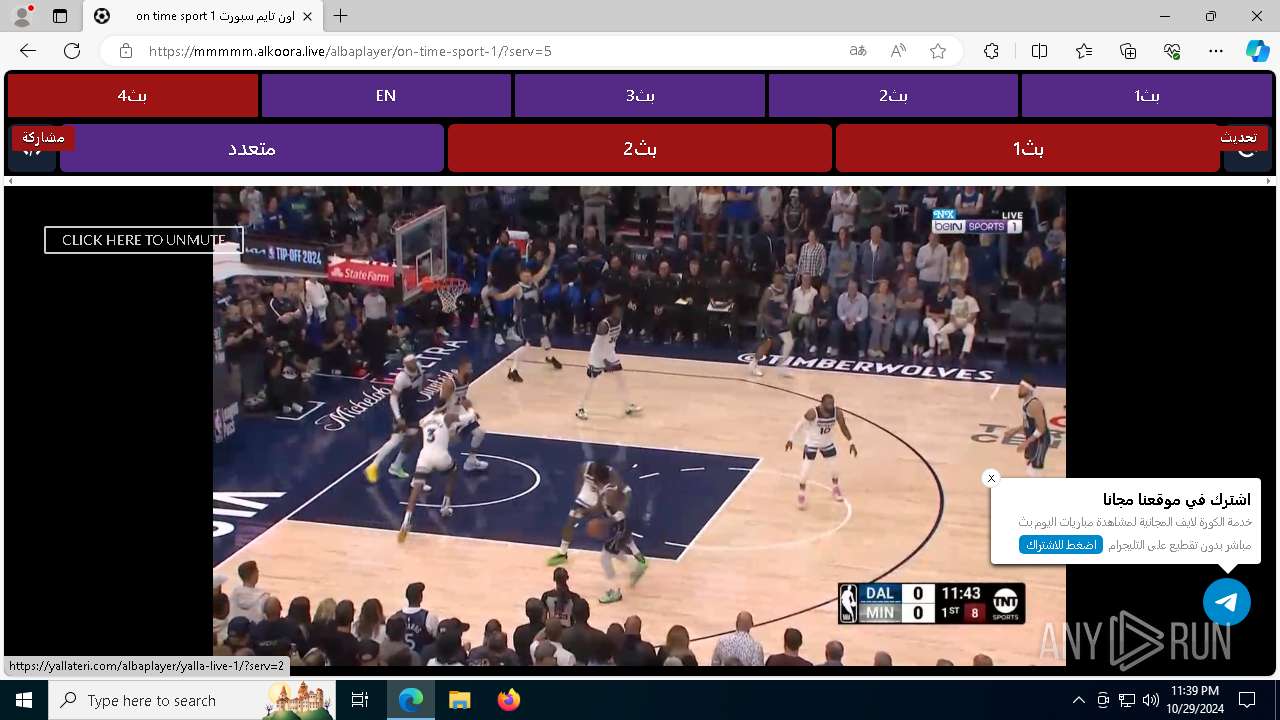The image size is (1280, 720).
Task: Open Firefox taskbar icon
Action: point(508,700)
